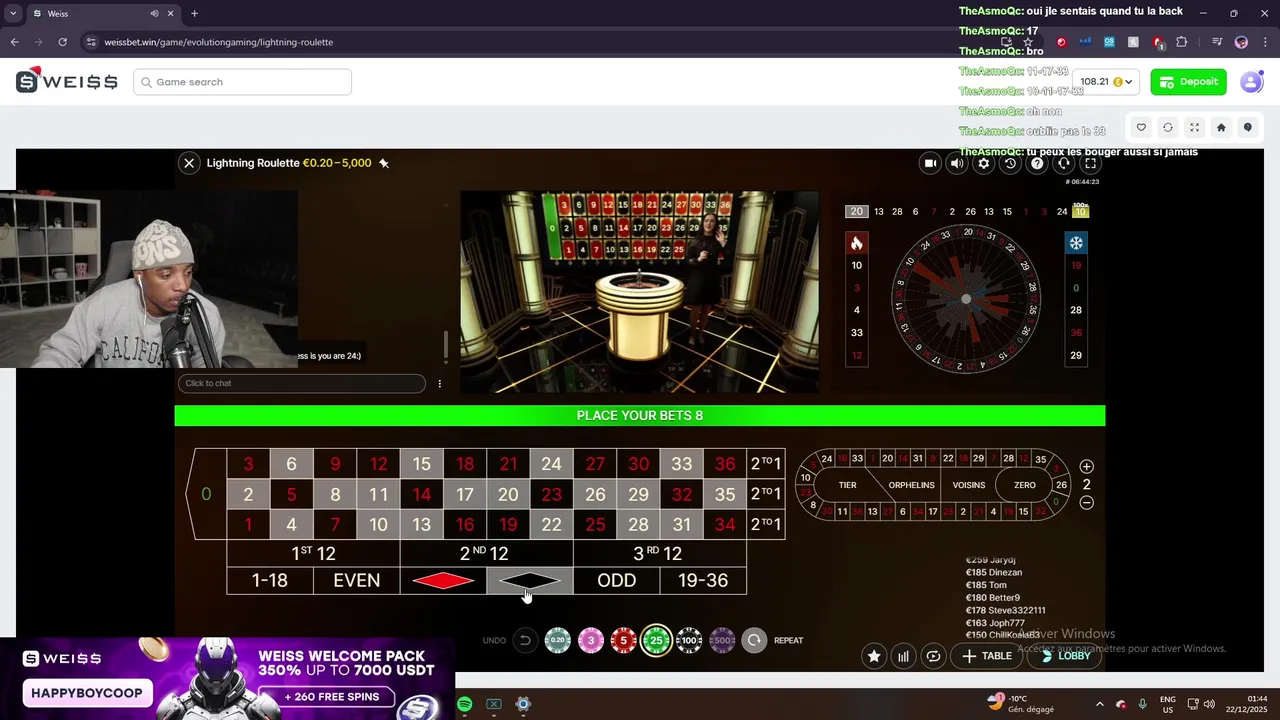Show cold numbers via the snowflake icon

click(1076, 243)
